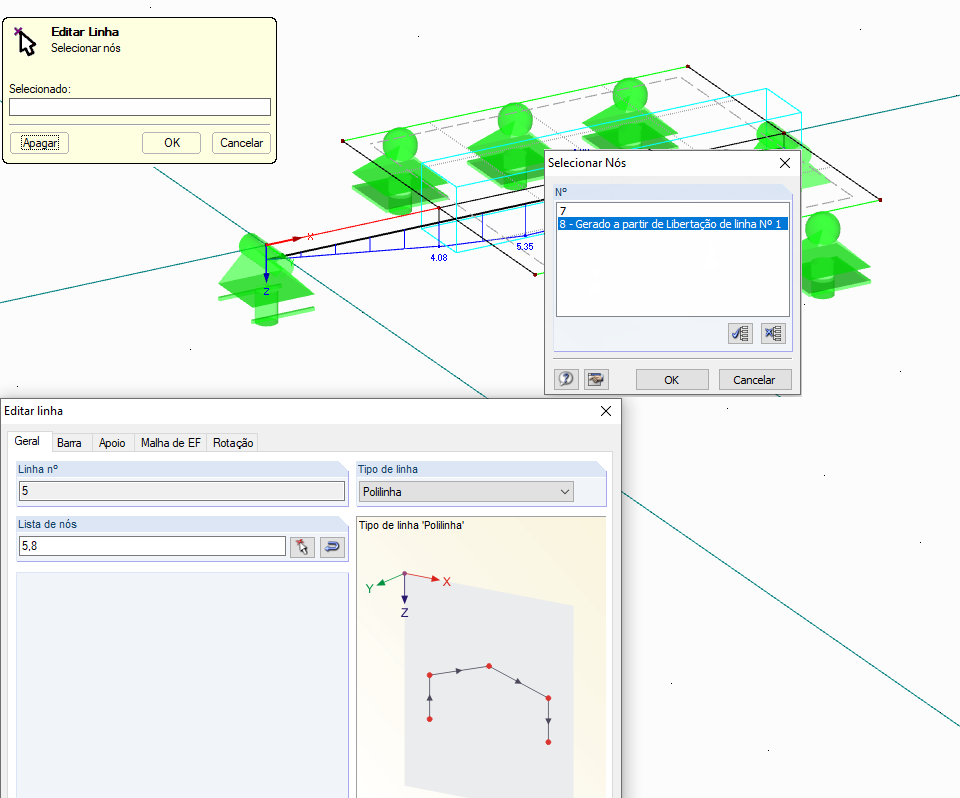Open the Malha de EF tab
This screenshot has height=798, width=960.
171,443
